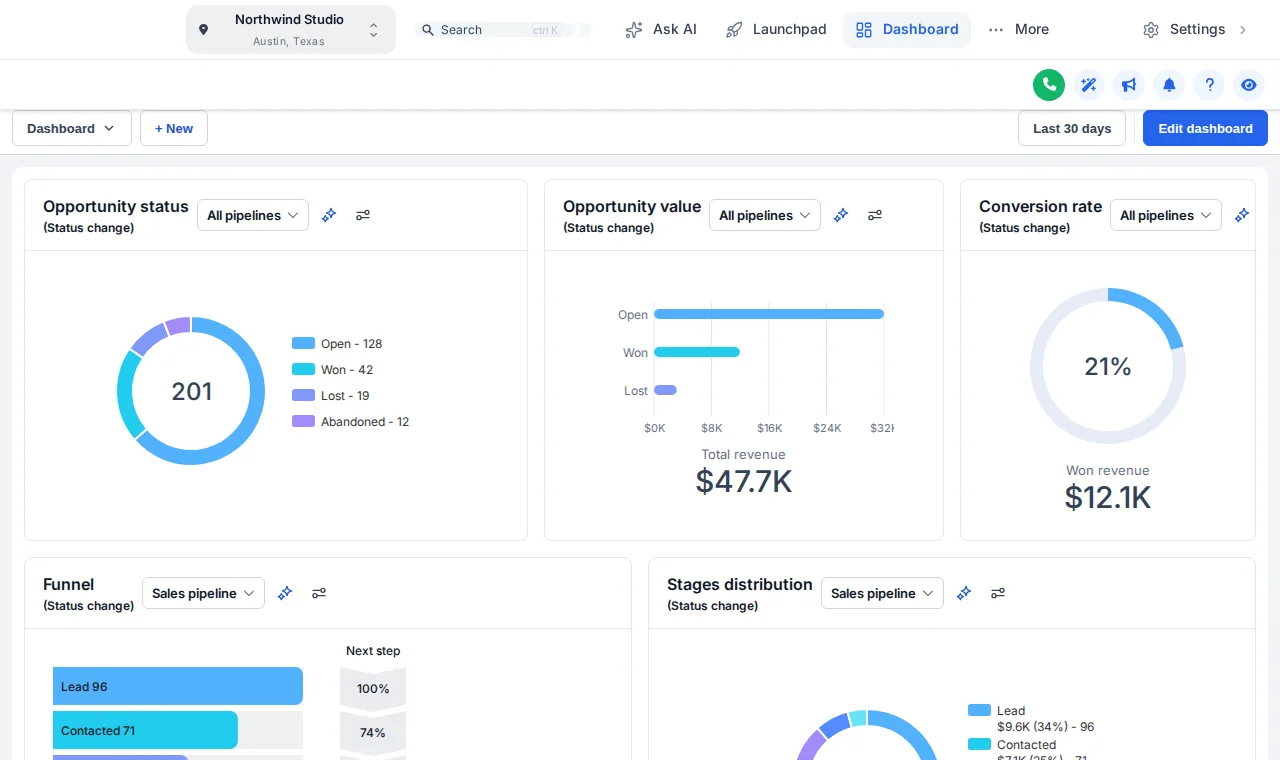Toggle the Open - 128 legend entry
1280x760 pixels.
[337, 344]
